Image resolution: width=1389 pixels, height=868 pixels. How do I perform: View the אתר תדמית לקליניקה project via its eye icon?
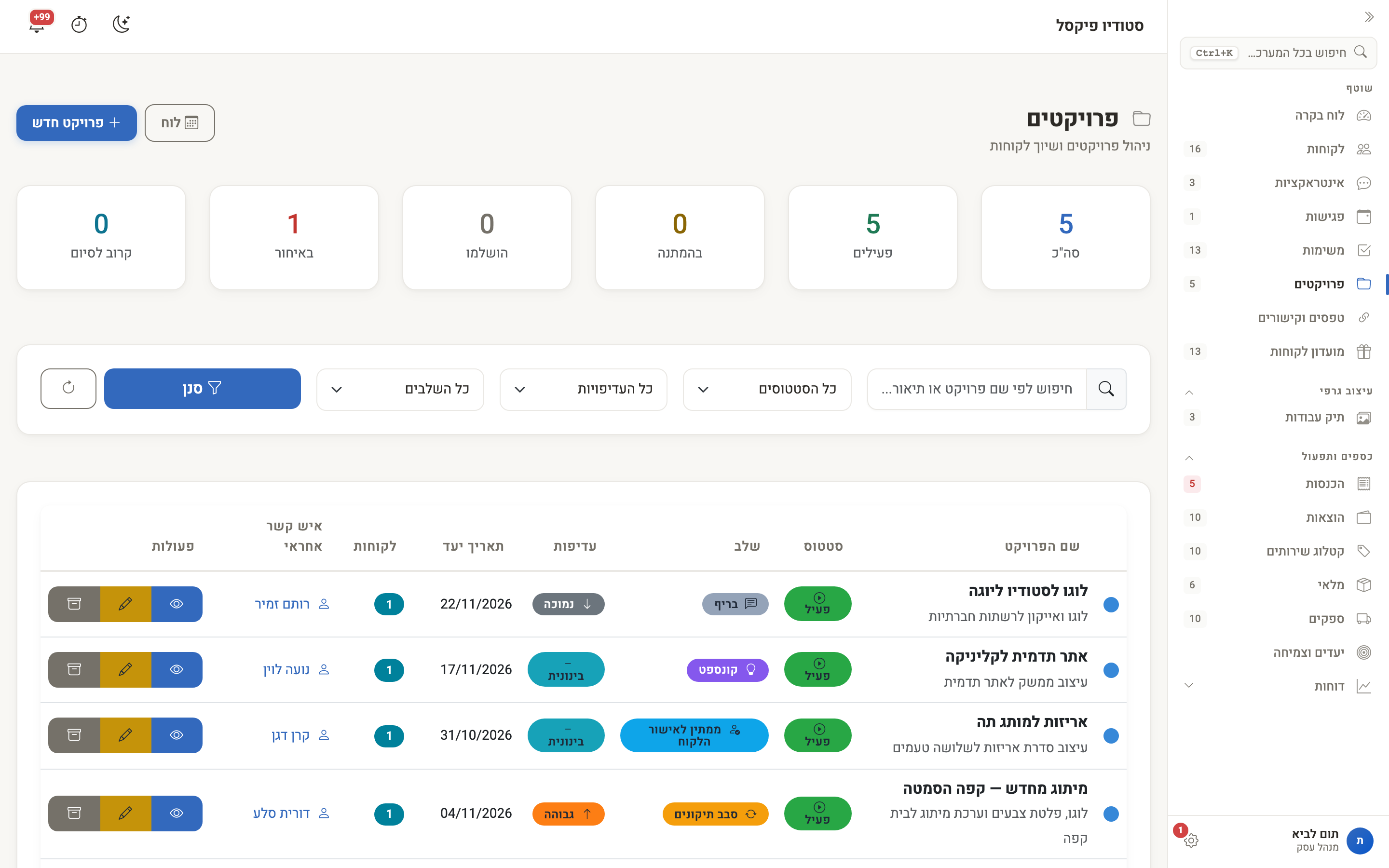pyautogui.click(x=177, y=669)
